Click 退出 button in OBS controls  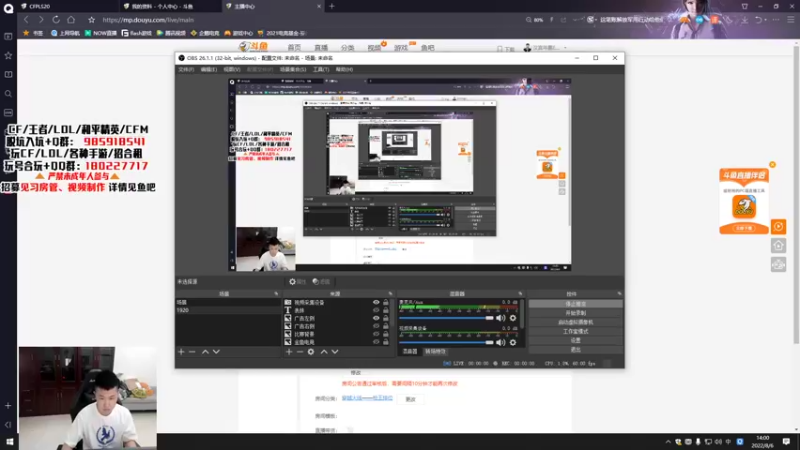point(576,349)
